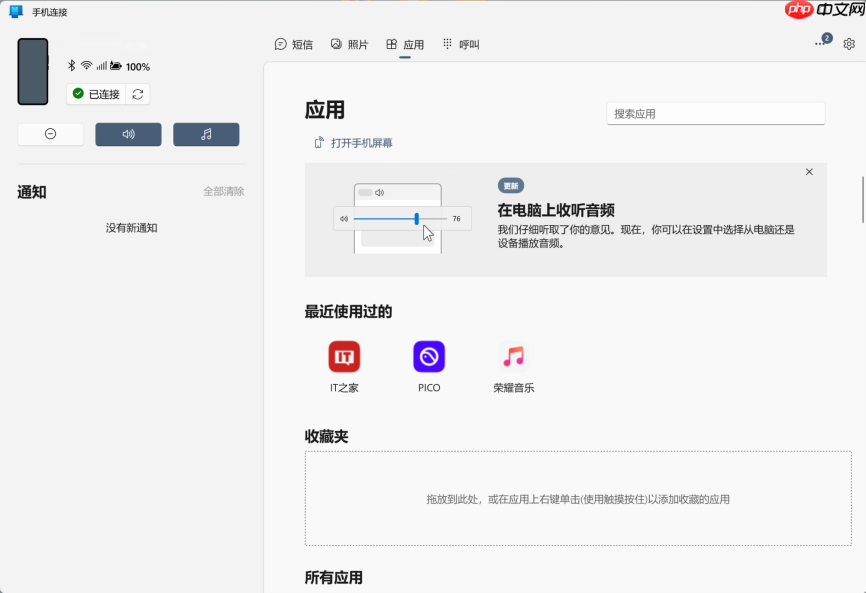Launch the IT之家 app

tap(344, 356)
